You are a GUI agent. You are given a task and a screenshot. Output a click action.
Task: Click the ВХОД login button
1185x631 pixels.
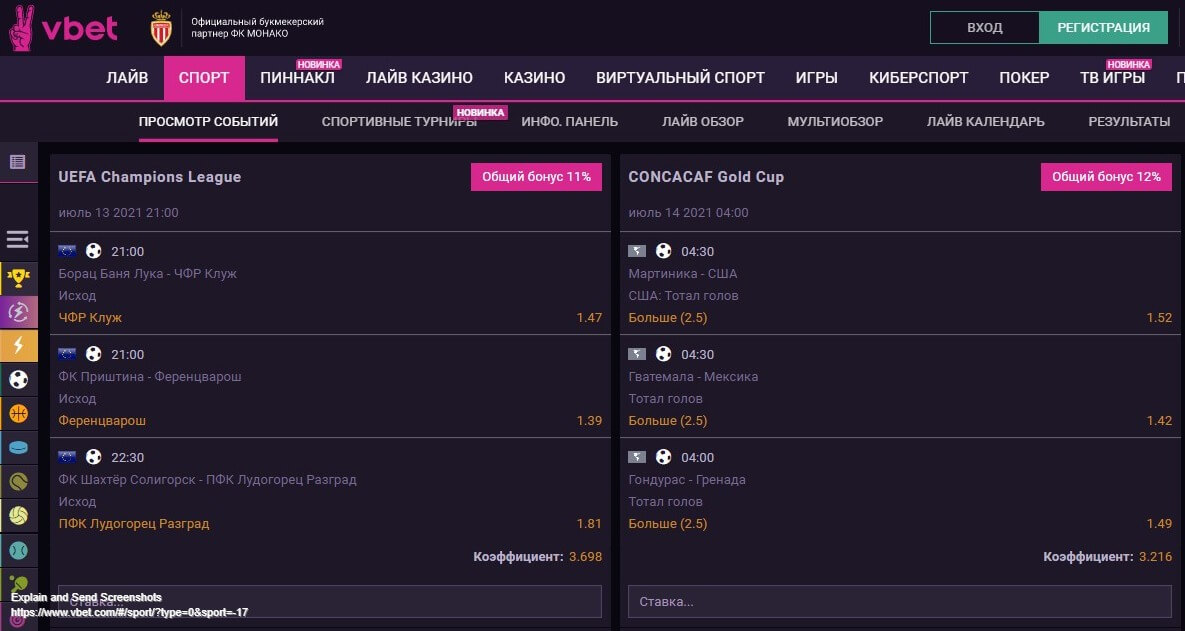pos(985,27)
